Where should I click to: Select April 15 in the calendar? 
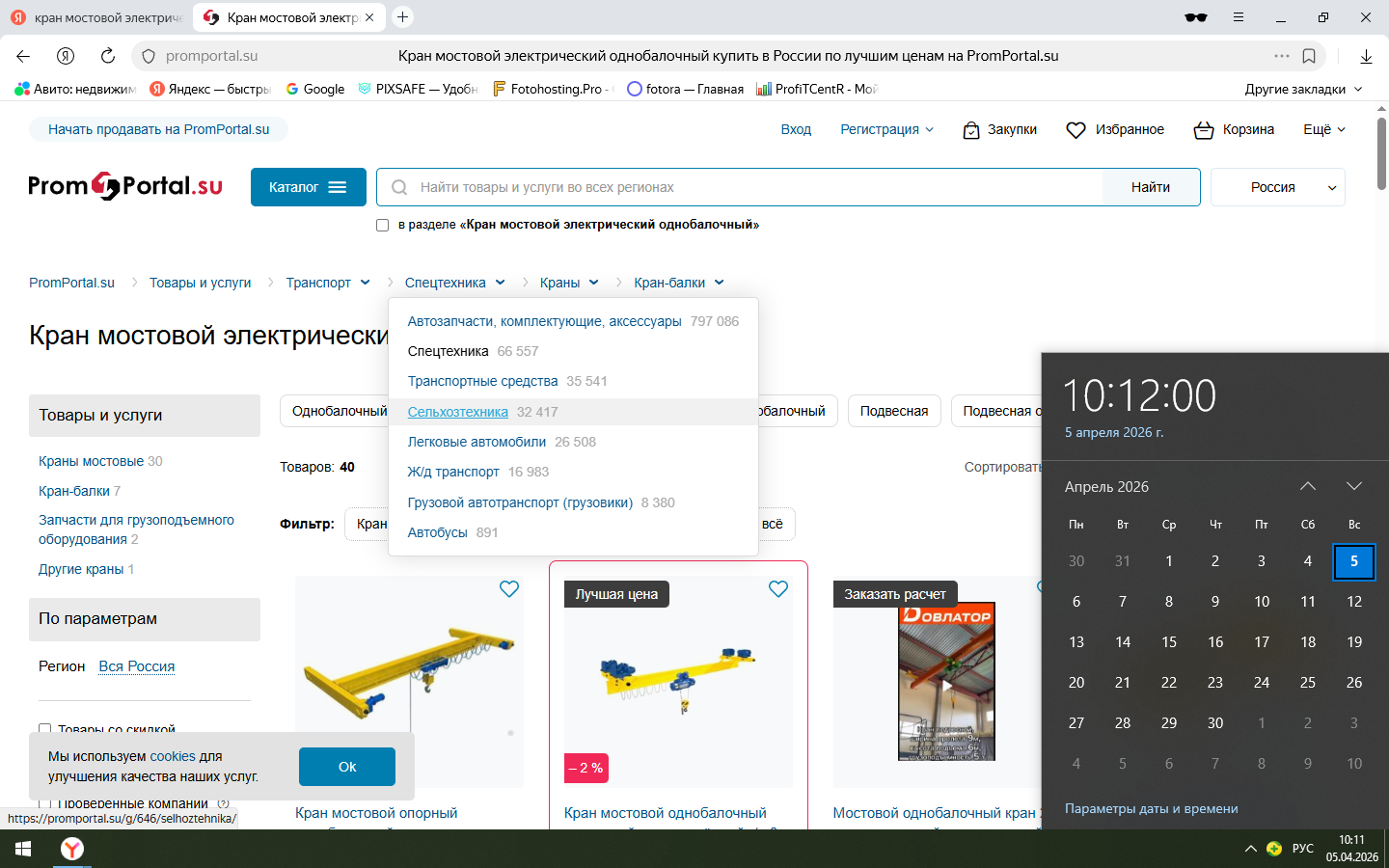[x=1169, y=641]
